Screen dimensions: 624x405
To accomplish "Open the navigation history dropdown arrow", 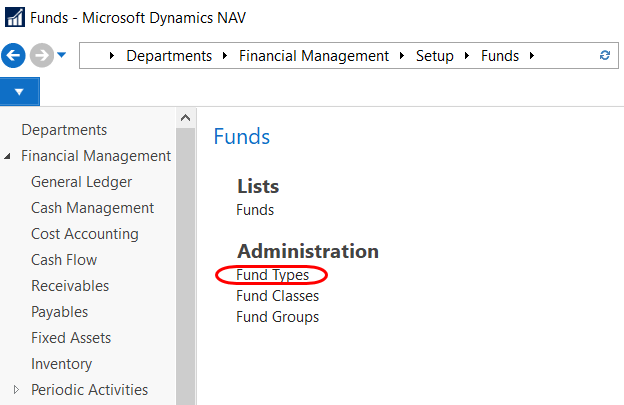I will coord(62,55).
